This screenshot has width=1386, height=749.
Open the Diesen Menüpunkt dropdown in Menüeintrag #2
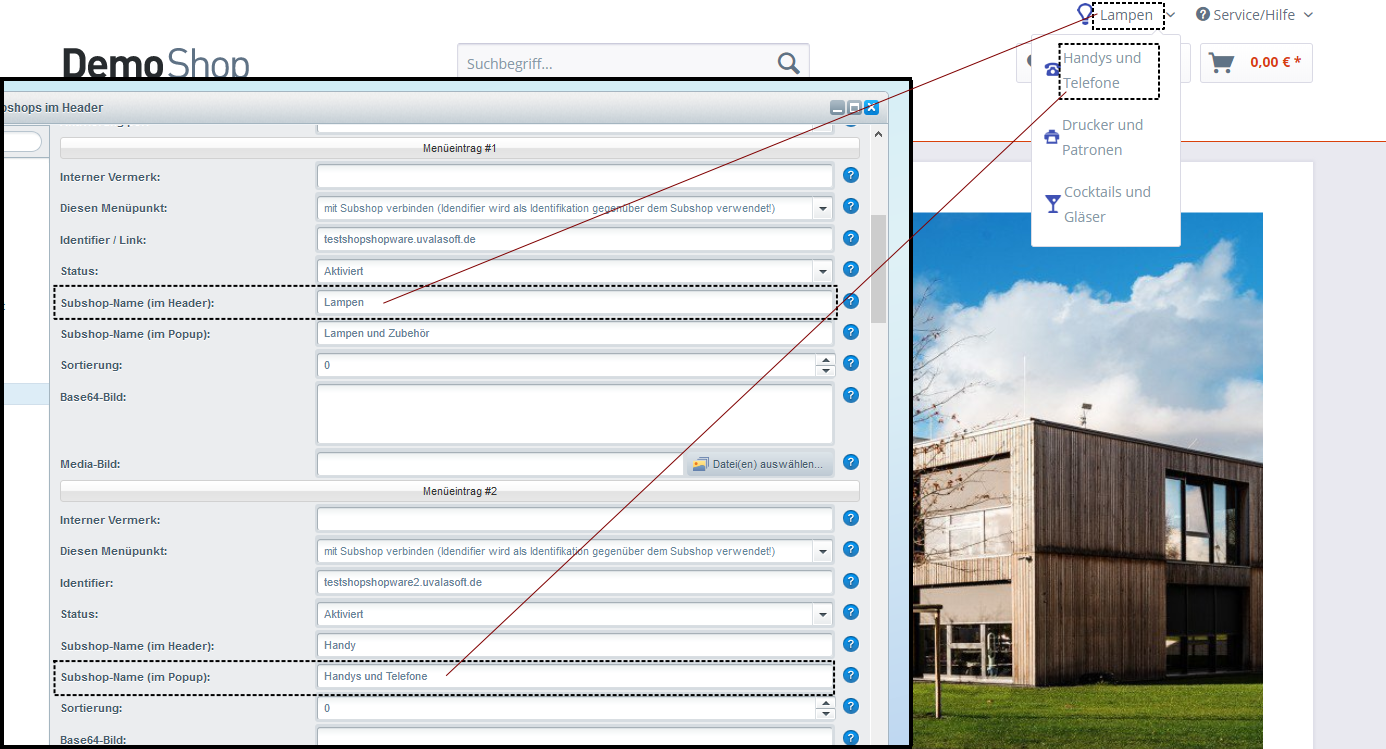pyautogui.click(x=823, y=551)
